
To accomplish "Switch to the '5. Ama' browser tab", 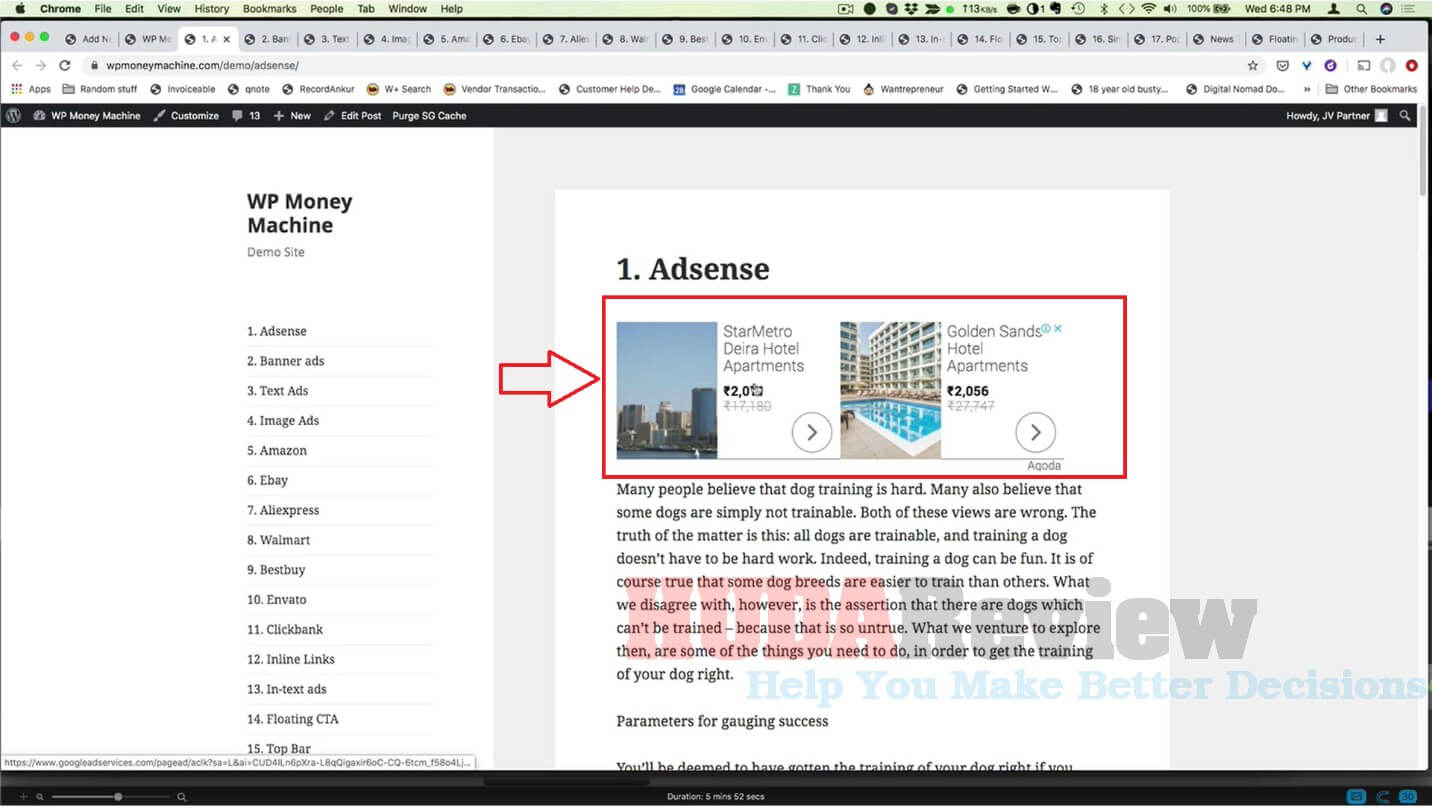I will click(x=446, y=39).
